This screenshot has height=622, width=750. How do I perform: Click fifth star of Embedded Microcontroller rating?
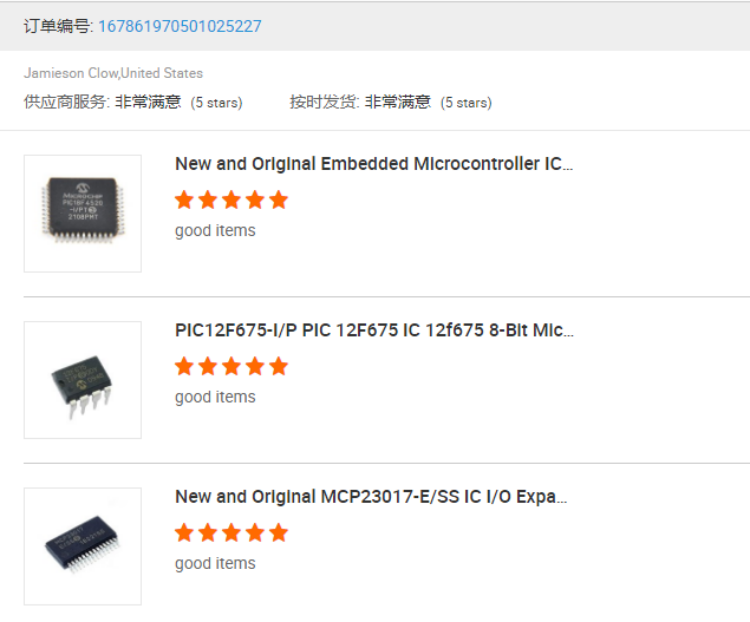278,200
